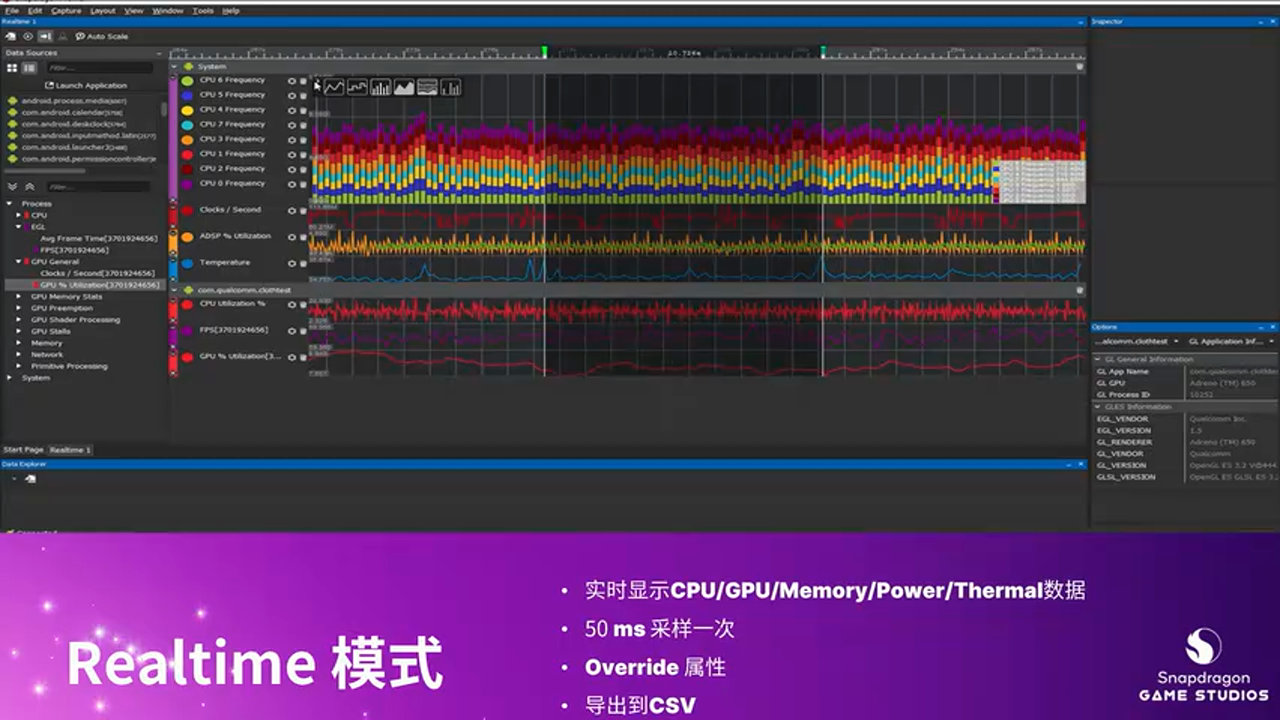This screenshot has width=1280, height=720.
Task: Toggle visibility of the Temperature metric
Action: [x=292, y=263]
